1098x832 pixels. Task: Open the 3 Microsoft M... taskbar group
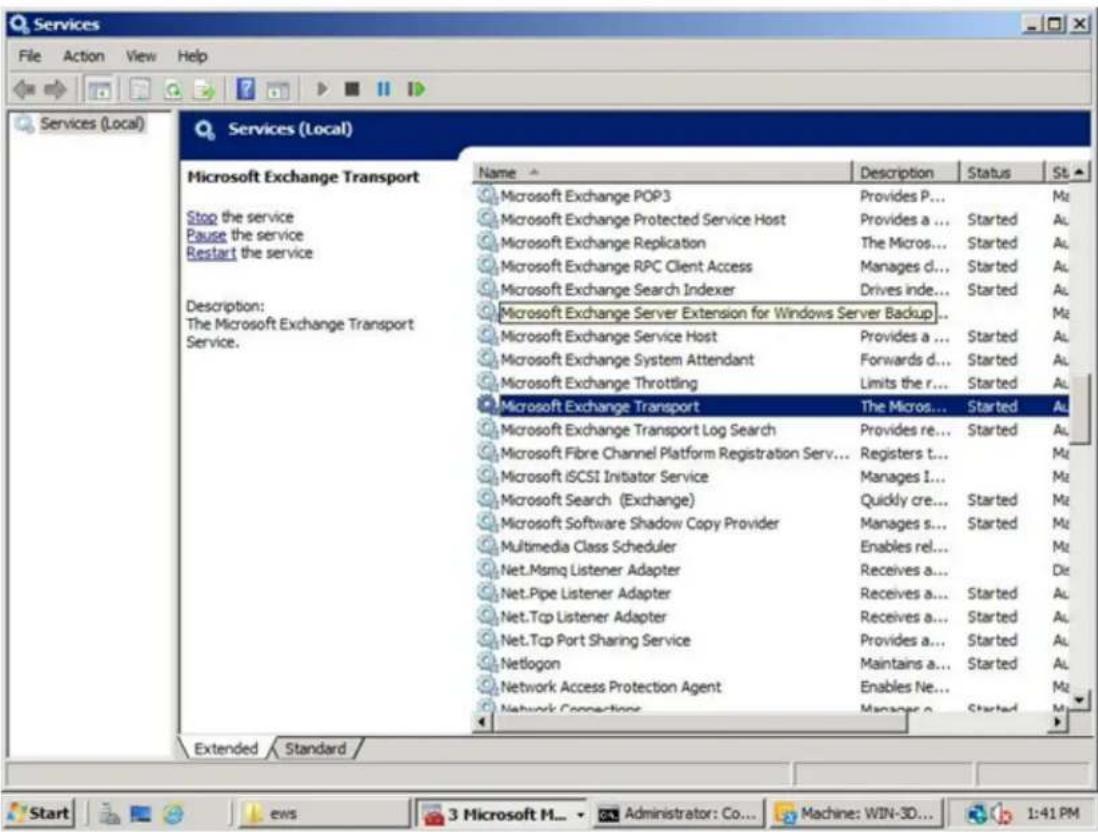pyautogui.click(x=503, y=814)
